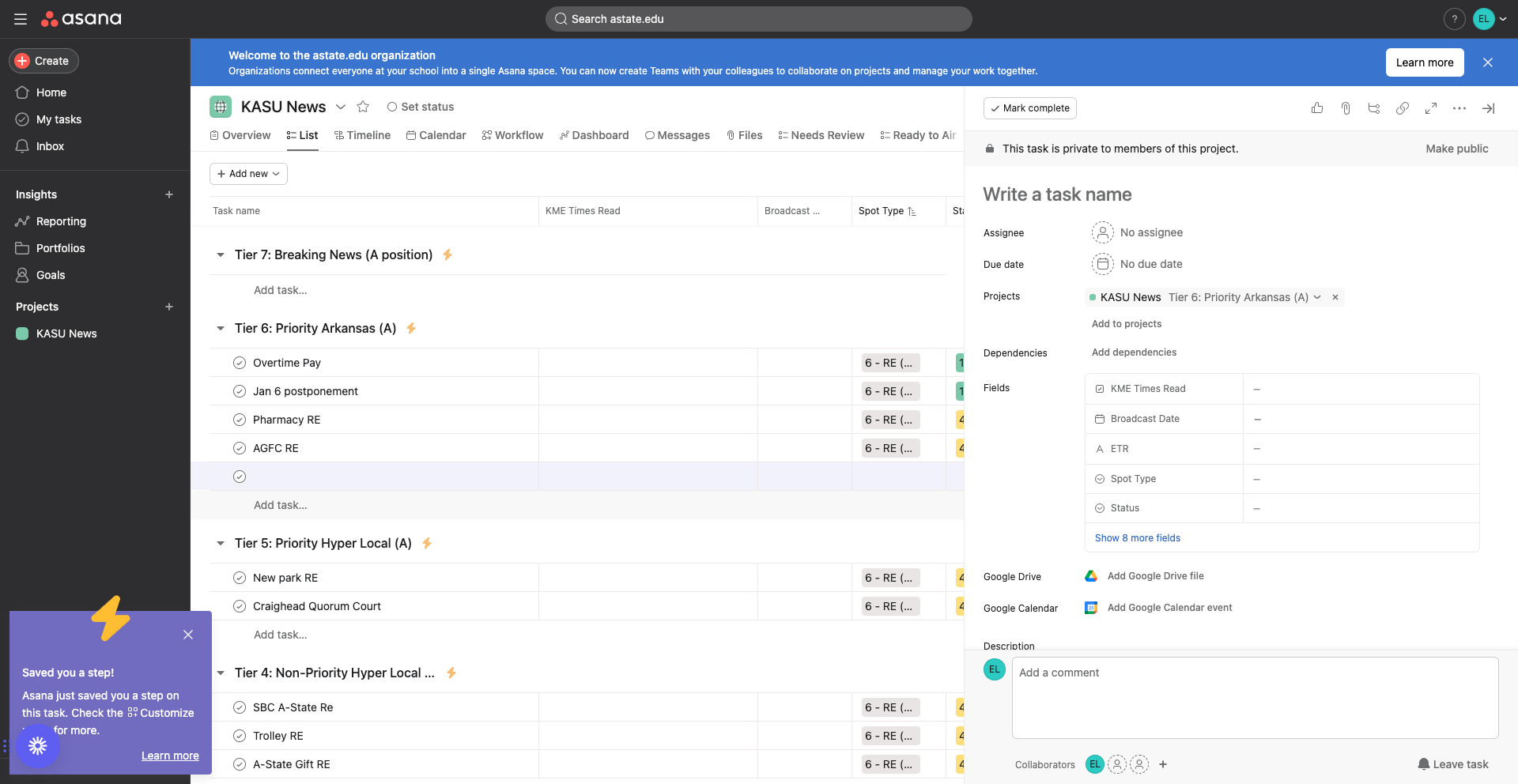Click the due date calendar icon
The height and width of the screenshot is (784, 1518).
[1102, 264]
